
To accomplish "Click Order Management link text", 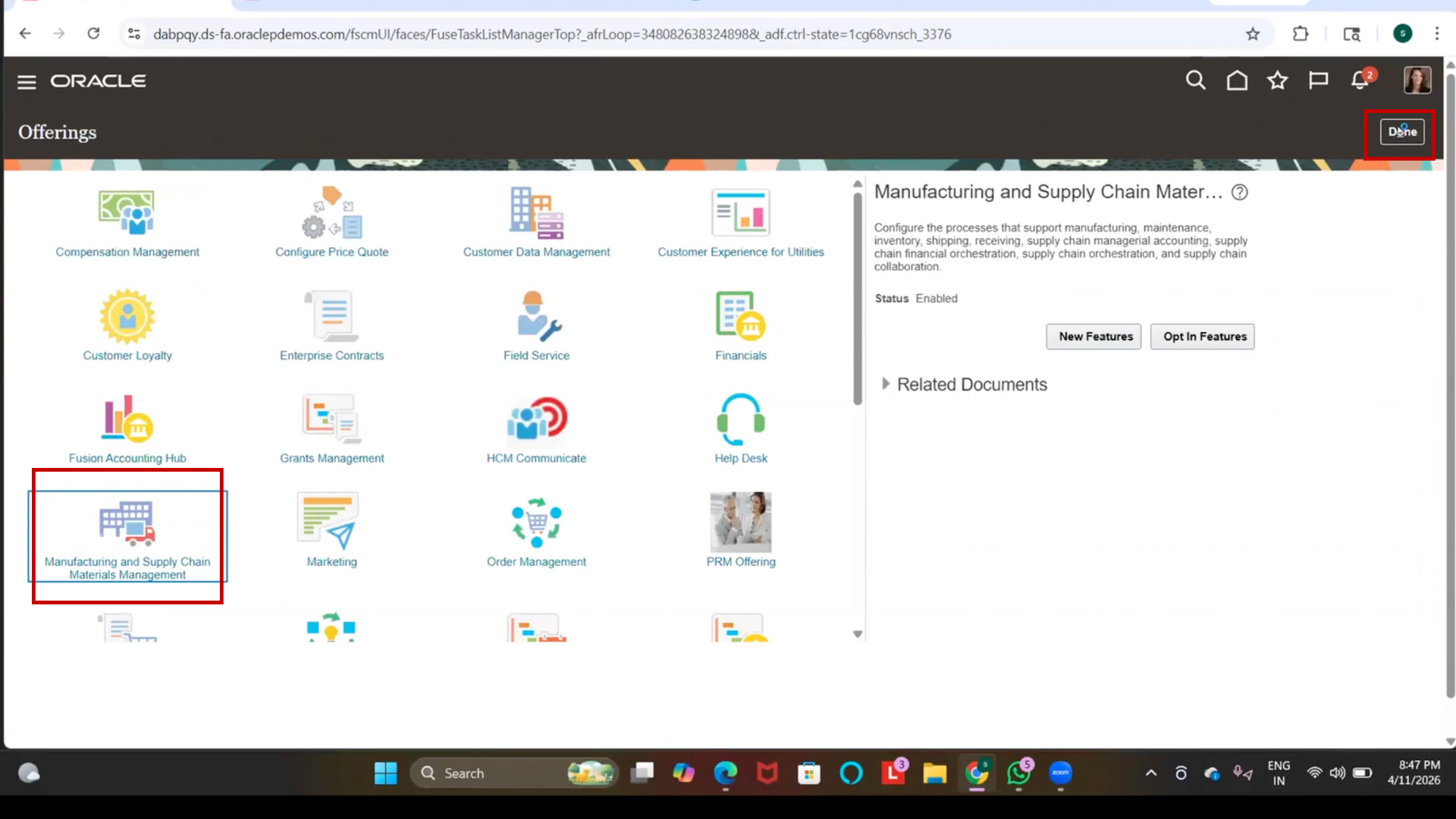I will click(x=536, y=562).
